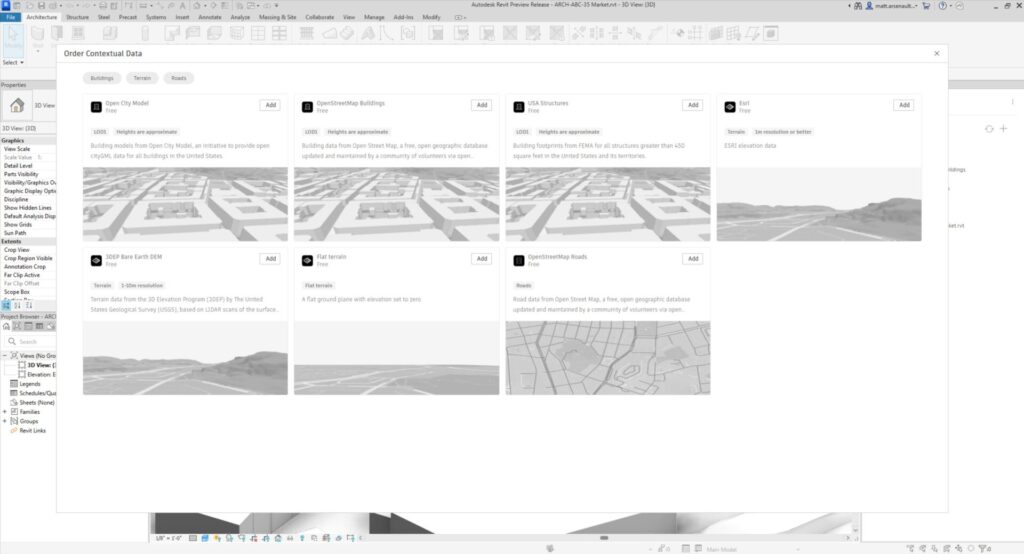Screen dimensions: 1024x554
Task: Select Revit Links in Project Browser
Action: [x=33, y=431]
